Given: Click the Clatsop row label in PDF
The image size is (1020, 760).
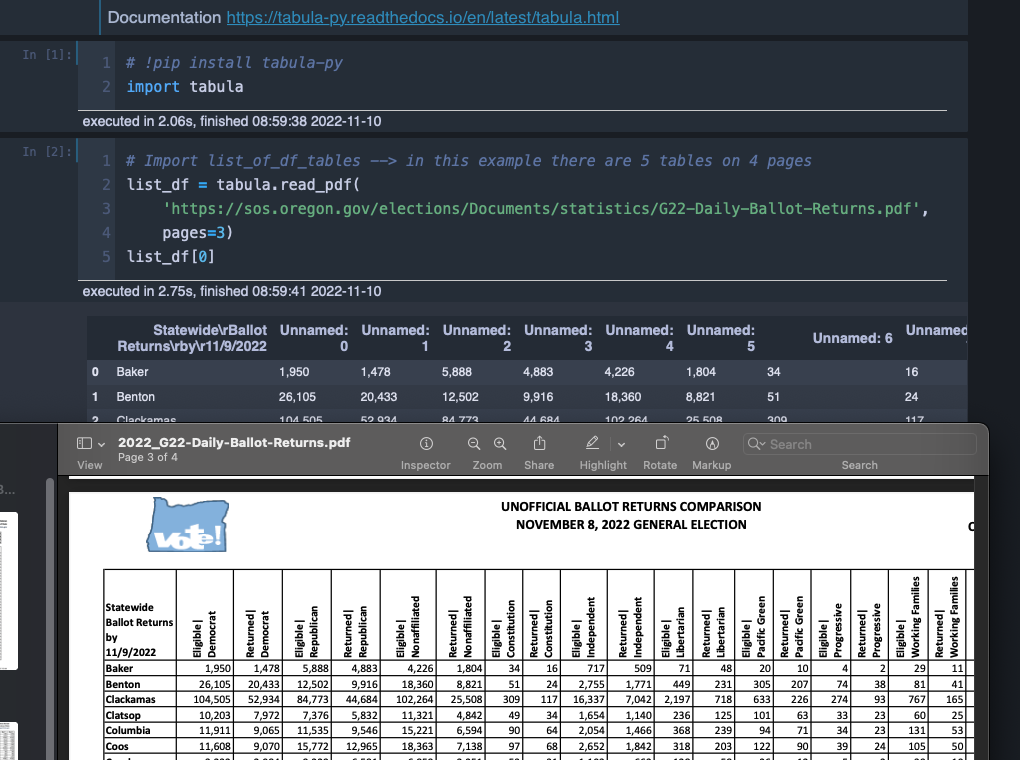Looking at the screenshot, I should [123, 715].
